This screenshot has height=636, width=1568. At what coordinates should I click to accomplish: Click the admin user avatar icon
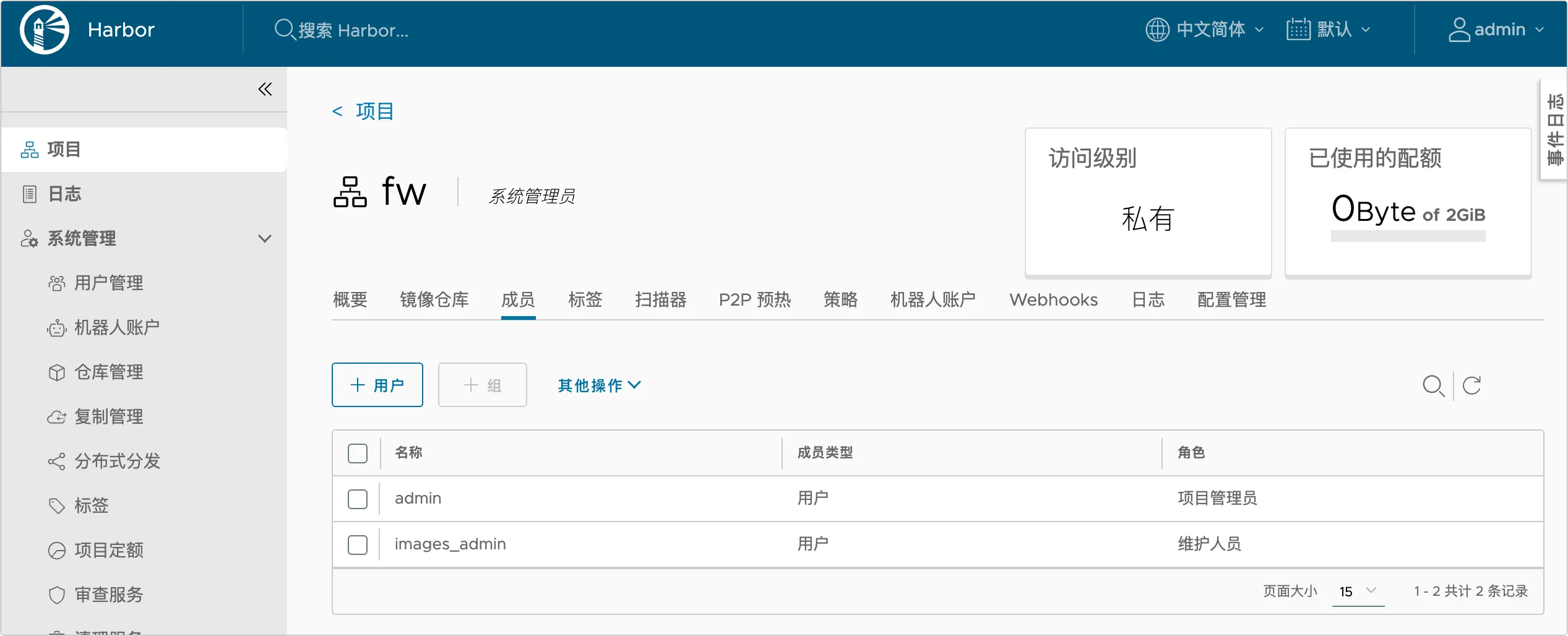click(x=1459, y=30)
